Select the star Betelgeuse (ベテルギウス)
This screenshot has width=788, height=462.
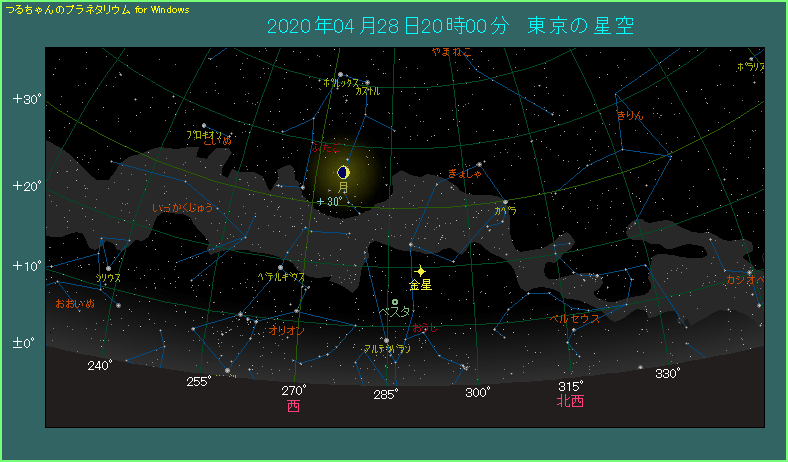click(x=279, y=267)
